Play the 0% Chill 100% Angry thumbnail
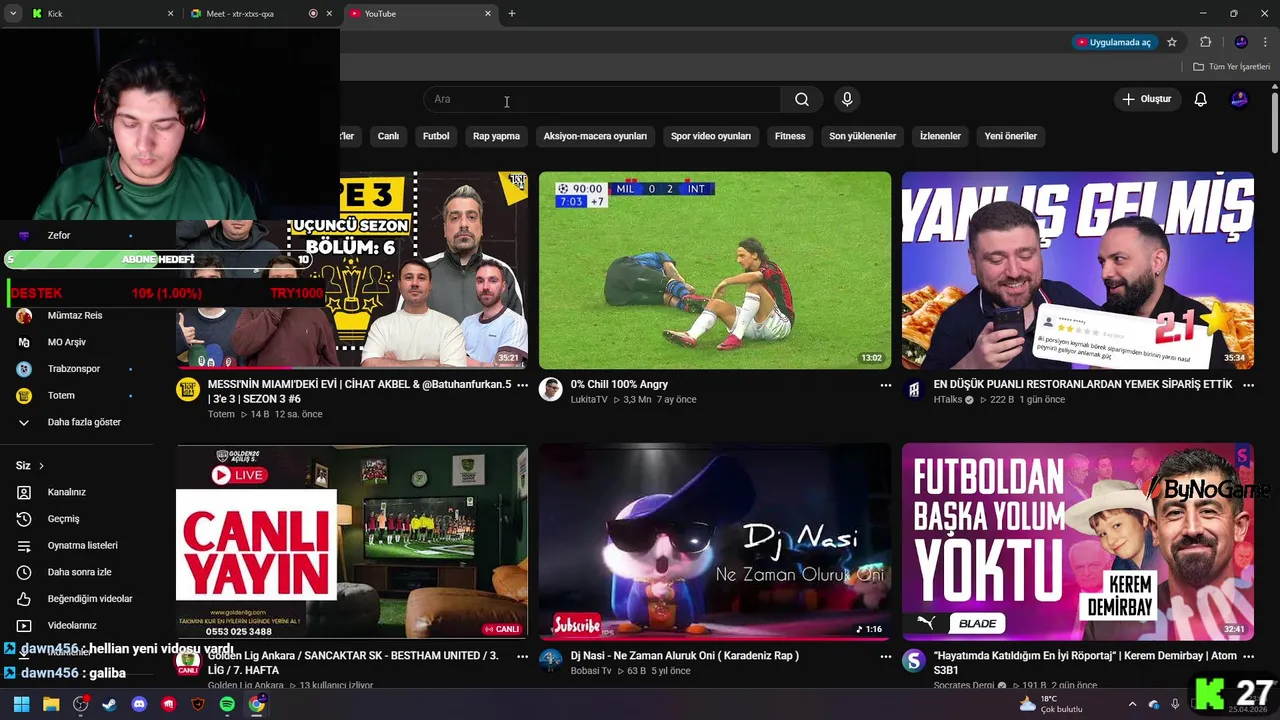The width and height of the screenshot is (1280, 720). [x=715, y=270]
